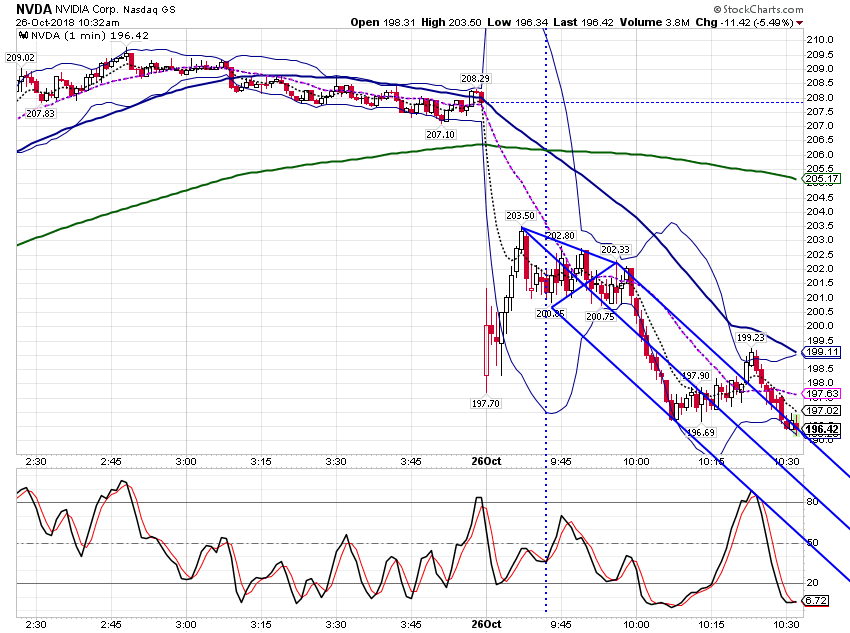Click the blue 199.11 value tag
Screen dimensions: 850x633
click(x=822, y=352)
